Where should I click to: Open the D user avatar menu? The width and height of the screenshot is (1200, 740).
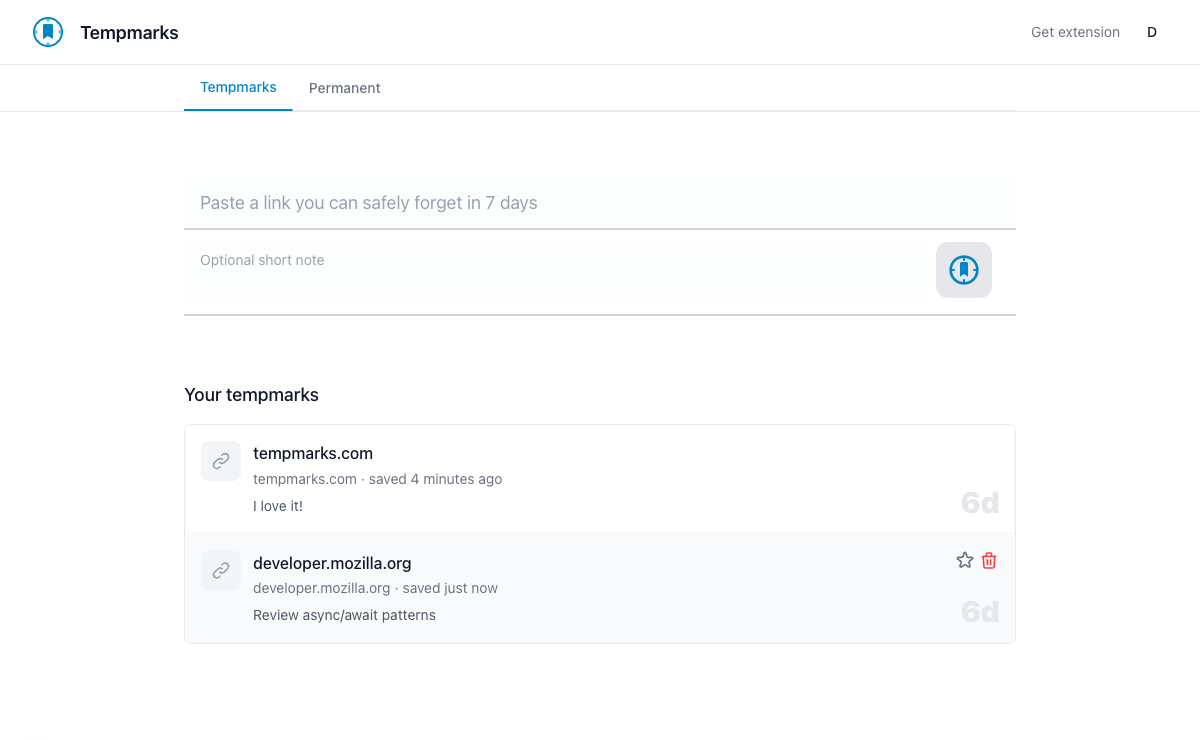pyautogui.click(x=1152, y=32)
